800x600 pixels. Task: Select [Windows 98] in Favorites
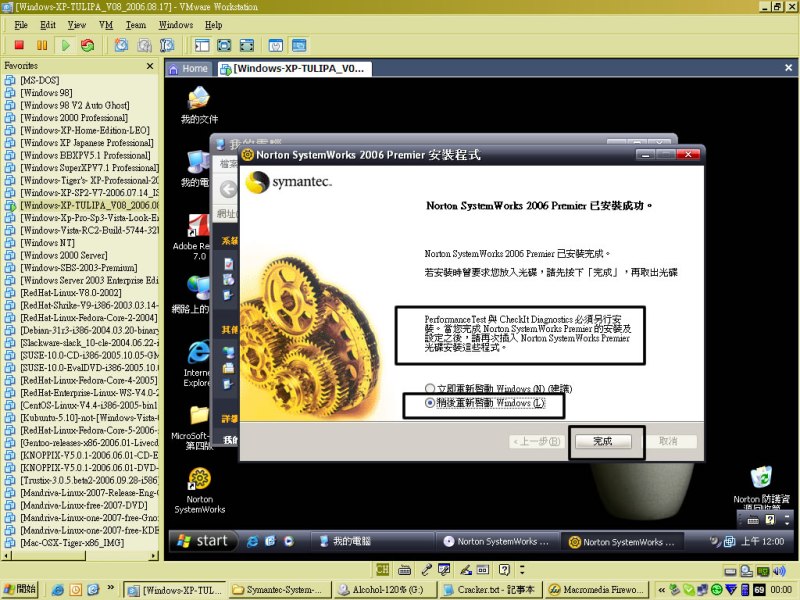[46, 93]
